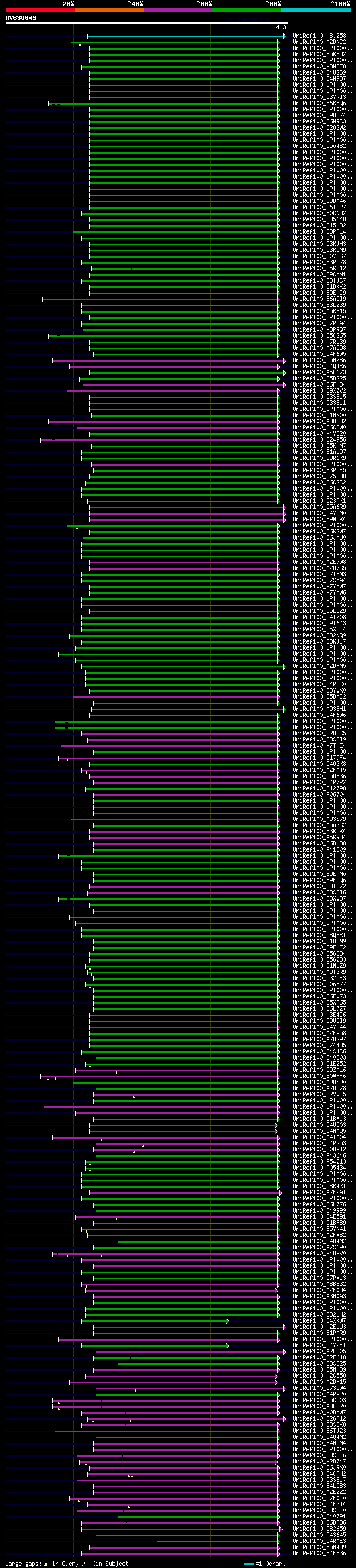Click the purple ~60% identity legend segment
The width and height of the screenshot is (356, 1568).
(x=177, y=10)
